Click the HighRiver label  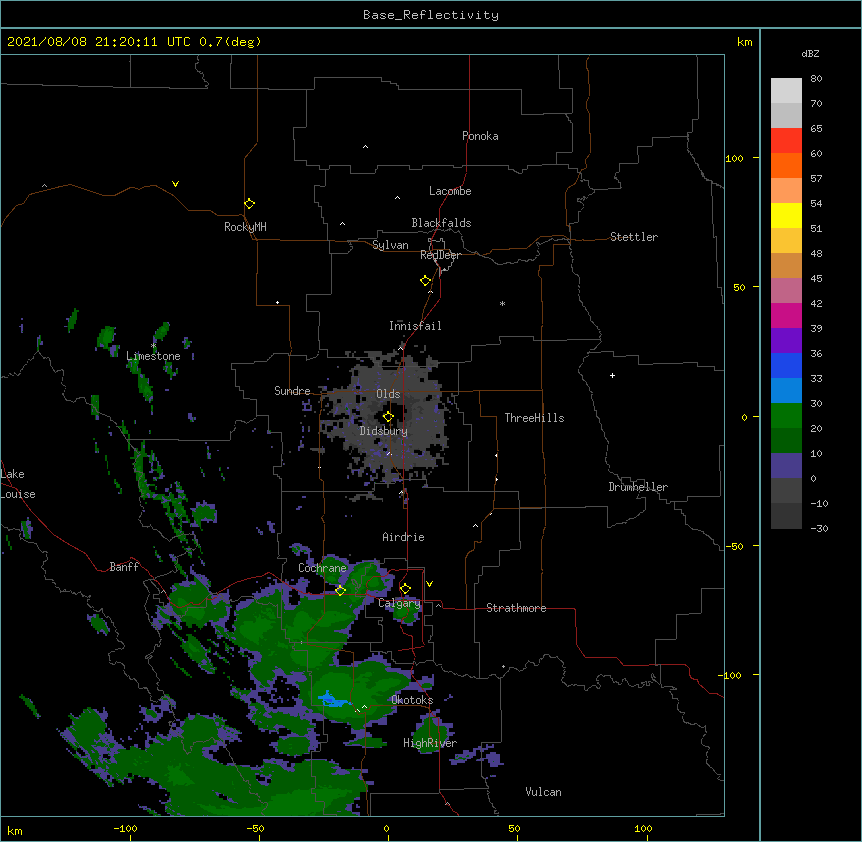tap(430, 743)
